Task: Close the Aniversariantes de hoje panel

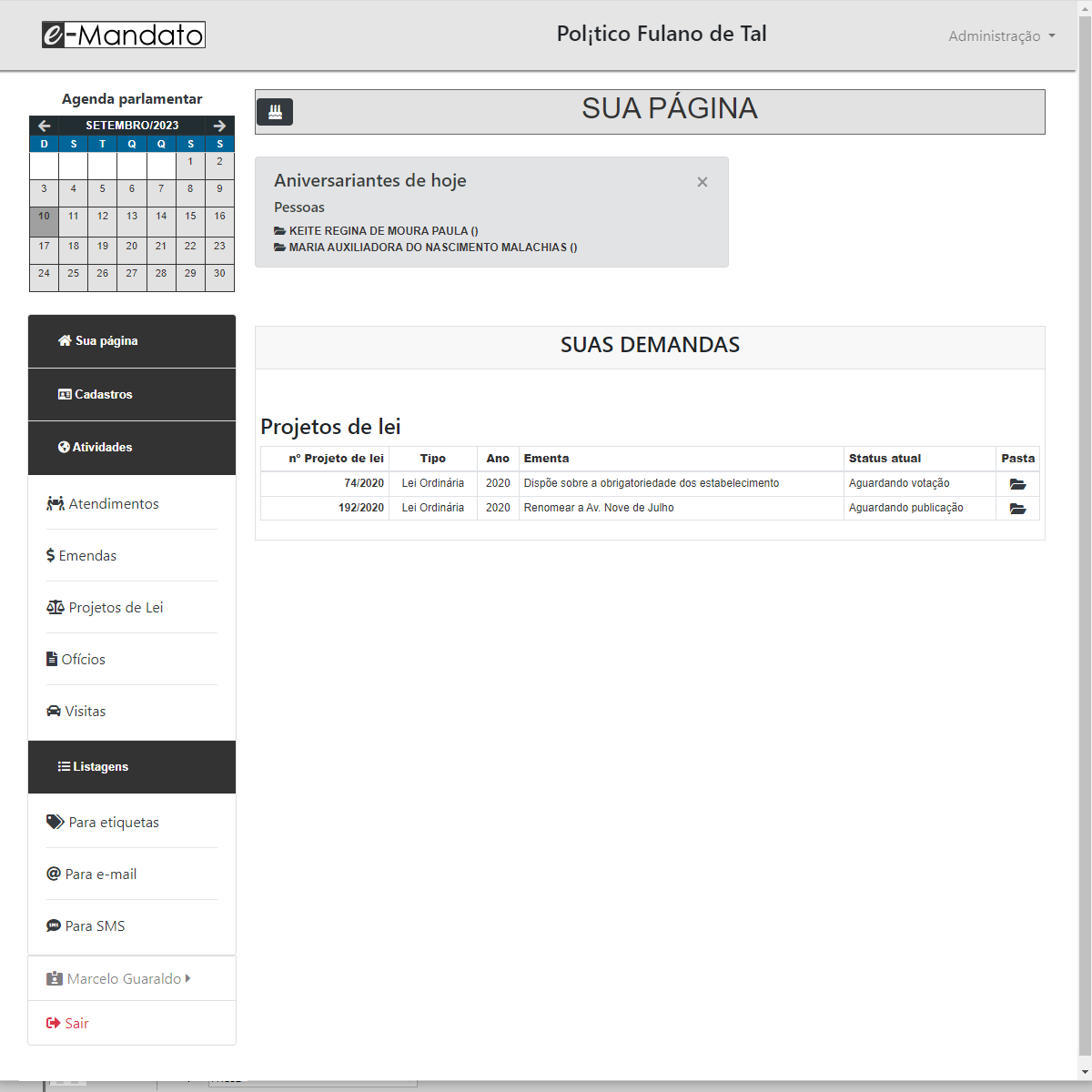Action: [x=703, y=182]
